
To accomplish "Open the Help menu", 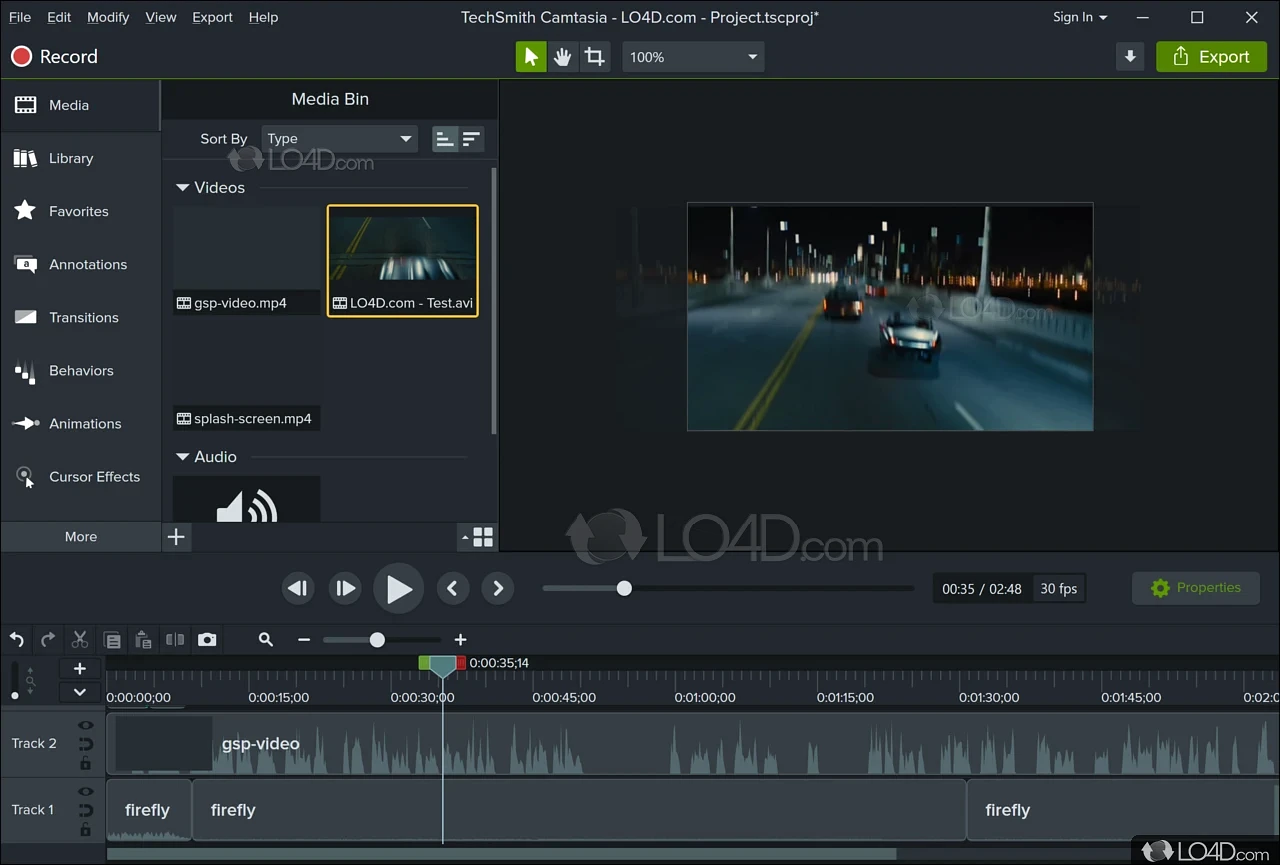I will click(263, 17).
